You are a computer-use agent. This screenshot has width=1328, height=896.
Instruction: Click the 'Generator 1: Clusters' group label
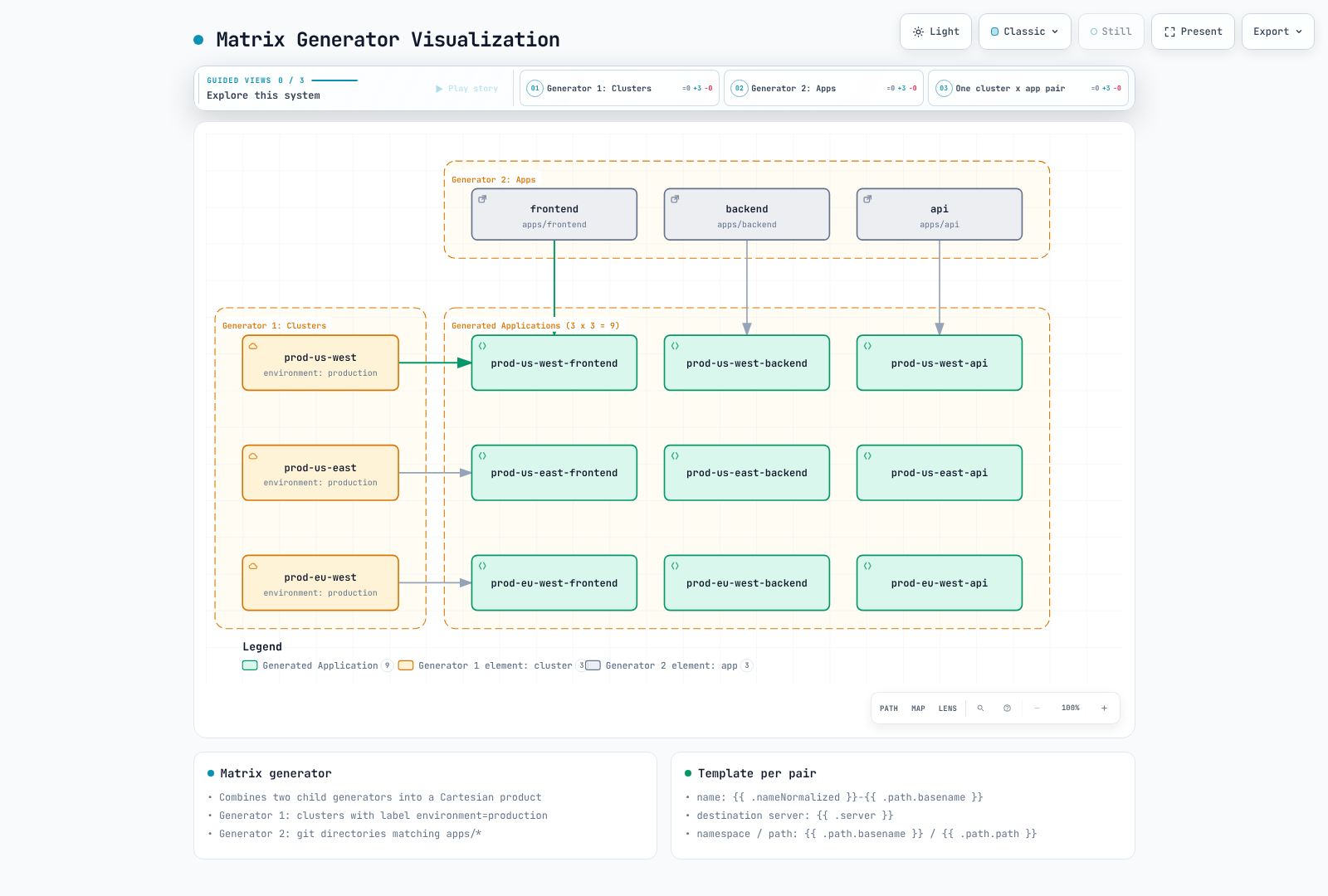tap(274, 326)
